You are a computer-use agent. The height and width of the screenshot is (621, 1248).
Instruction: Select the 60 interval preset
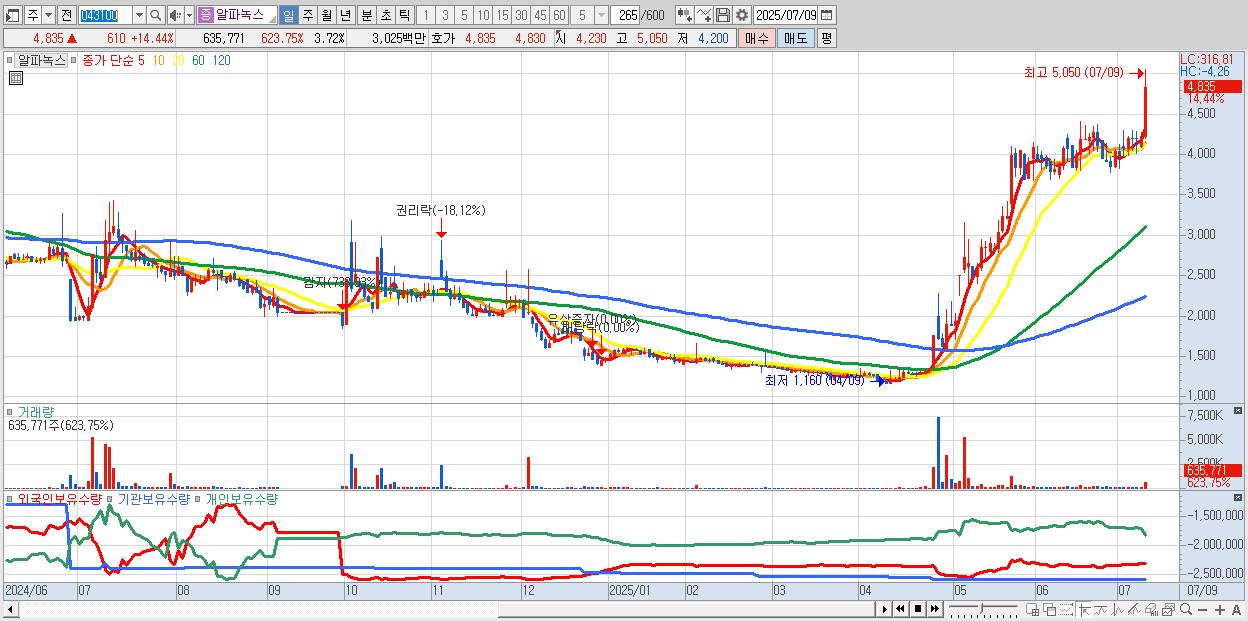point(559,15)
